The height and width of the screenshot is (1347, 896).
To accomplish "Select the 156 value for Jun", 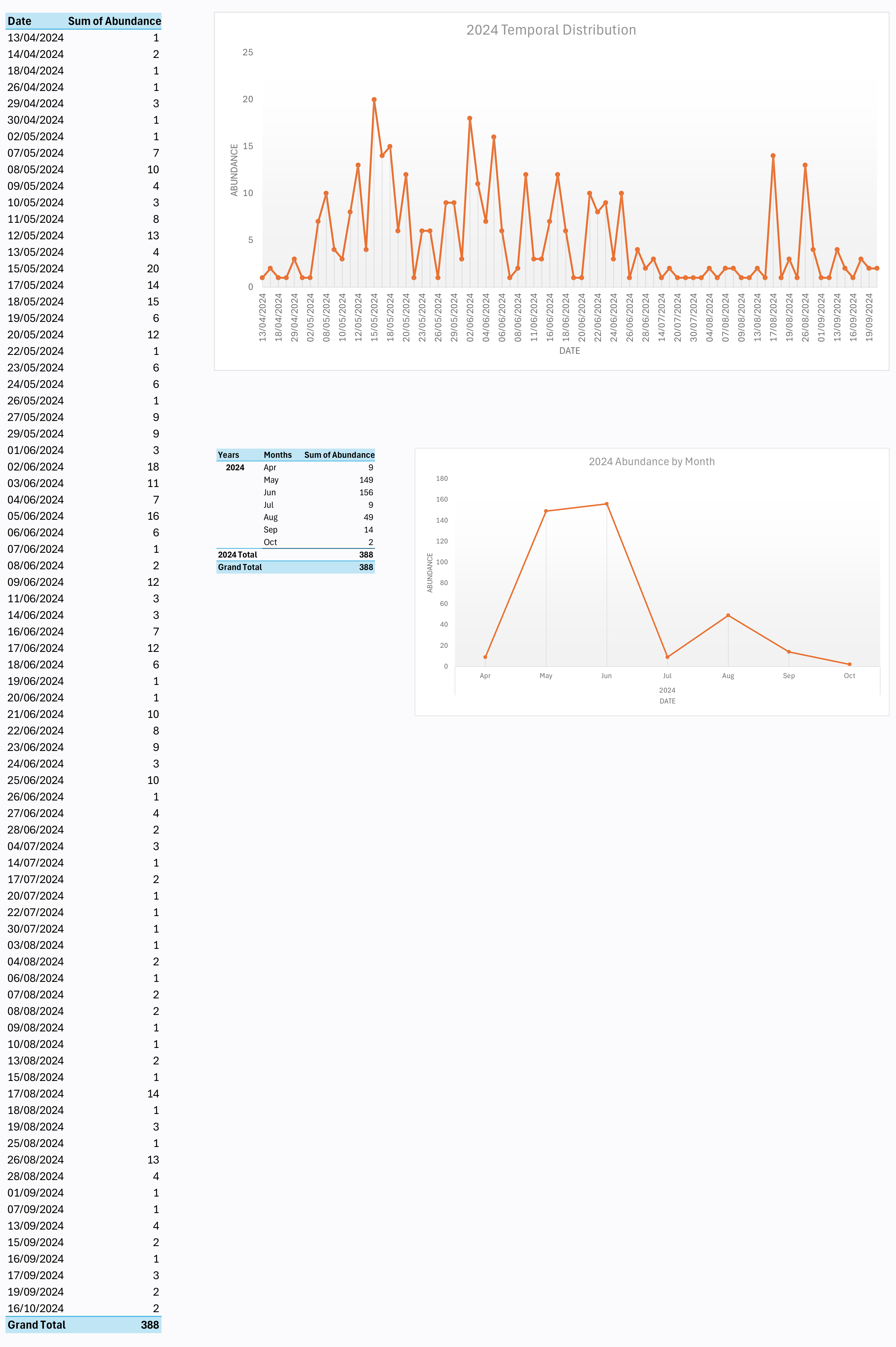I will (x=366, y=493).
